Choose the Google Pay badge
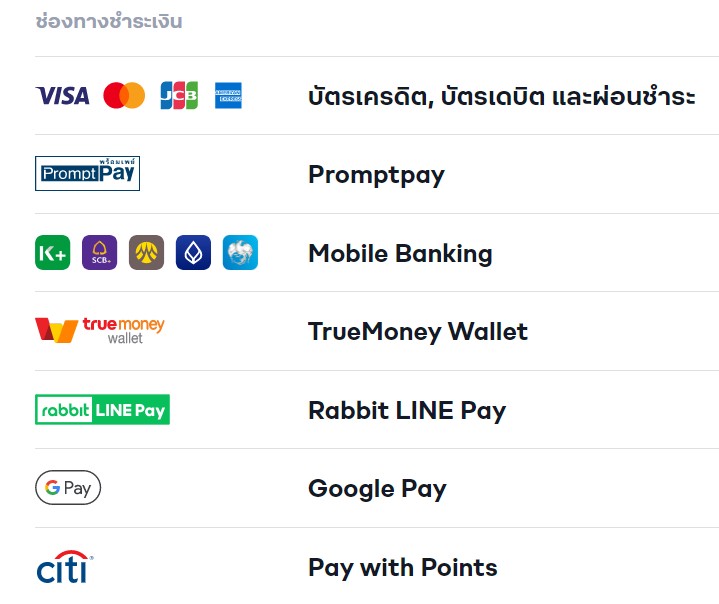 (68, 488)
